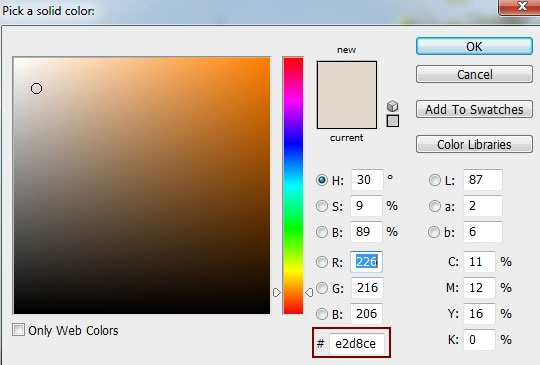Click the G field showing 216
The width and height of the screenshot is (540, 365).
(367, 288)
